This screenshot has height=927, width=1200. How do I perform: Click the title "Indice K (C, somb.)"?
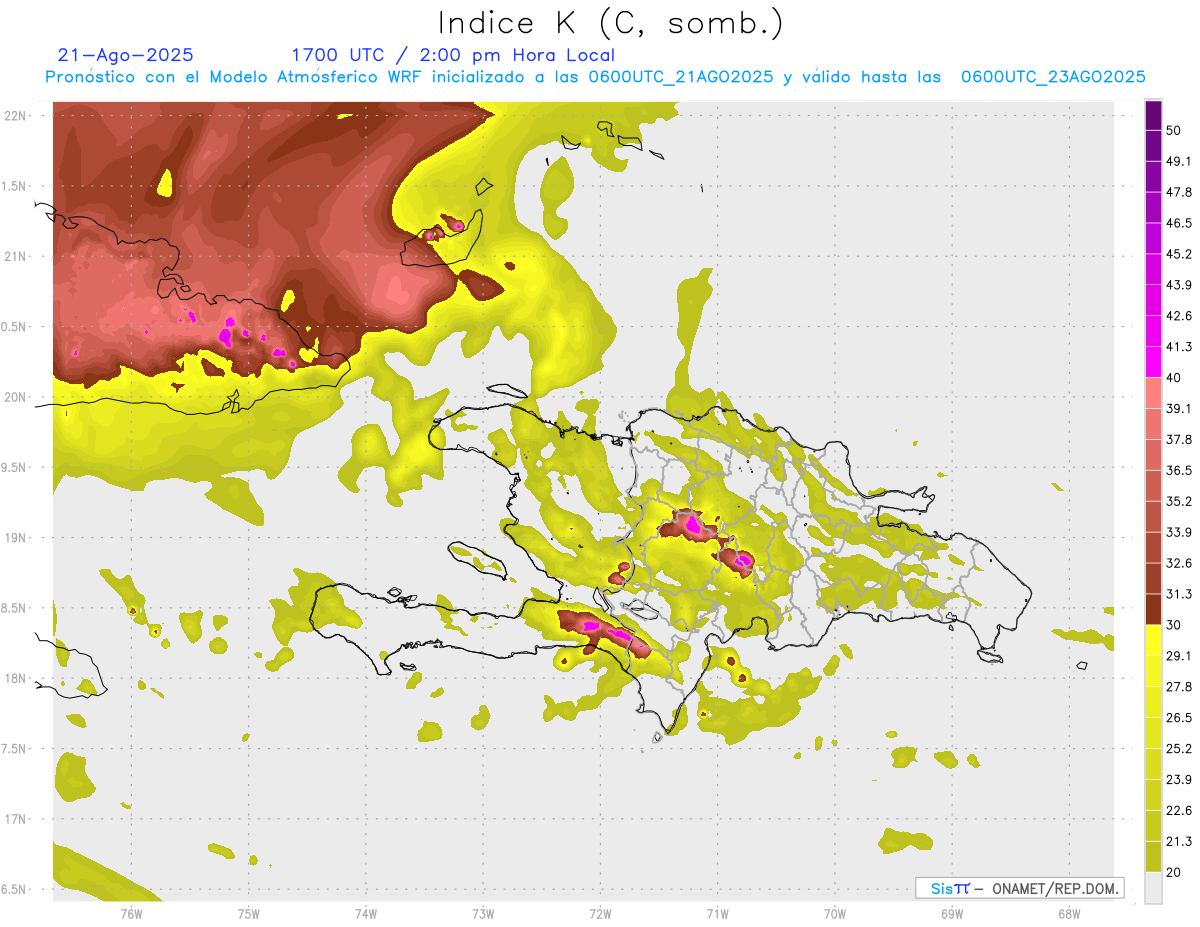click(x=610, y=23)
